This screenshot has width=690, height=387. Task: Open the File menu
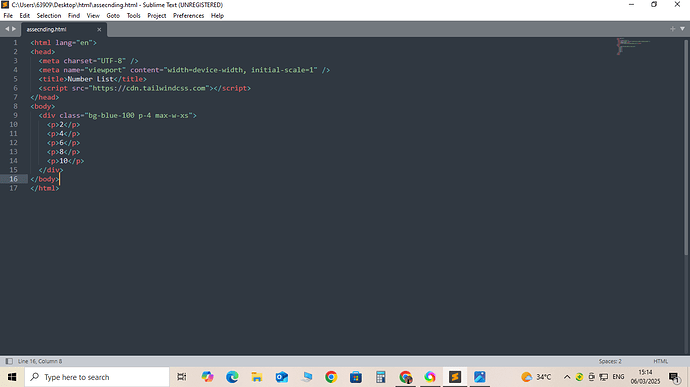pyautogui.click(x=8, y=15)
